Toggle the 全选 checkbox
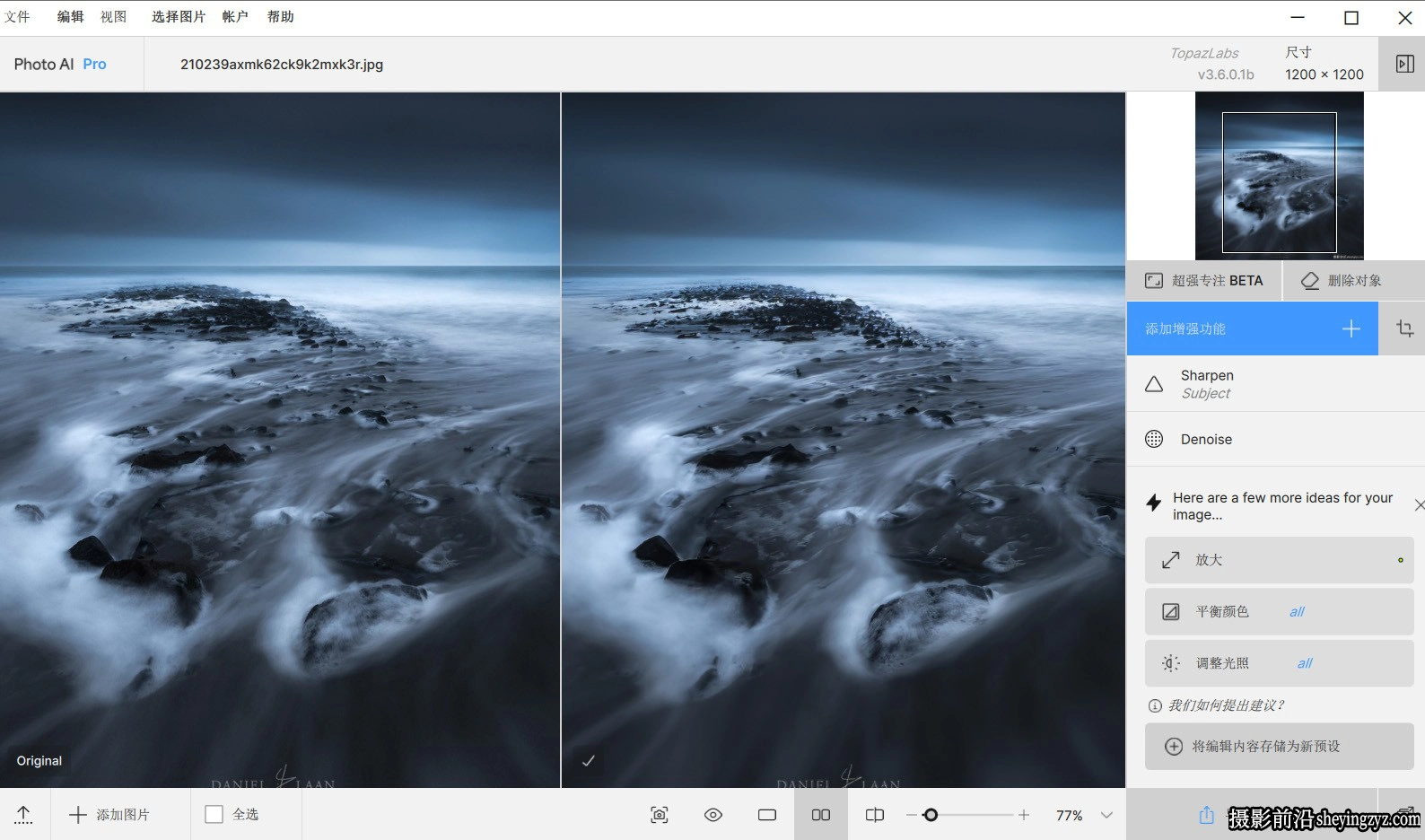This screenshot has height=840, width=1425. 214,814
